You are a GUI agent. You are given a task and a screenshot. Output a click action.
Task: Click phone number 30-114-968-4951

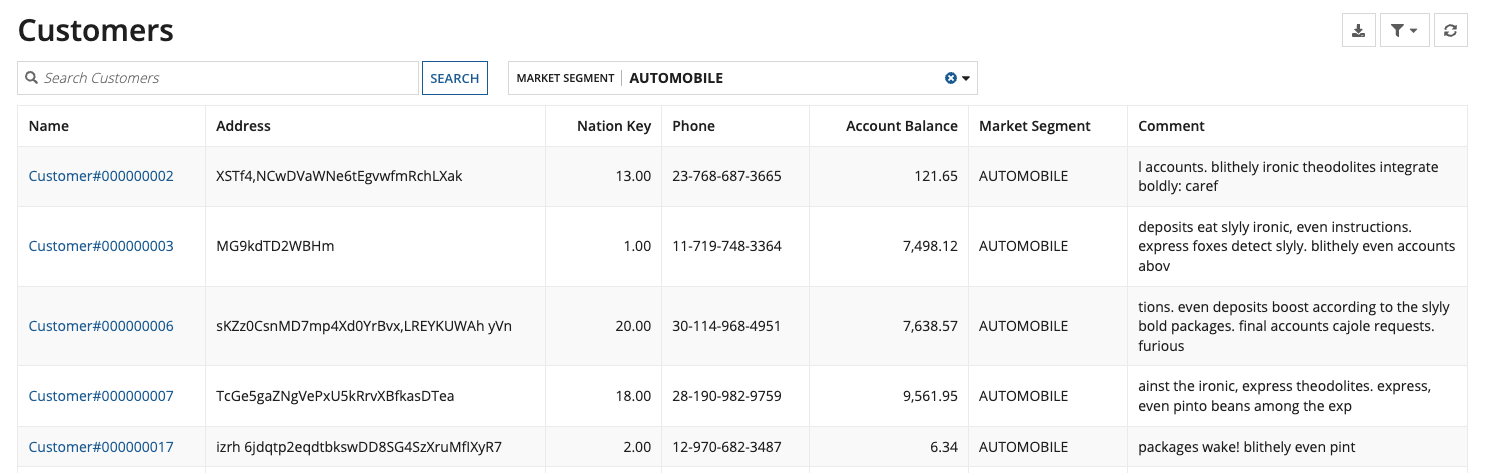(x=727, y=326)
